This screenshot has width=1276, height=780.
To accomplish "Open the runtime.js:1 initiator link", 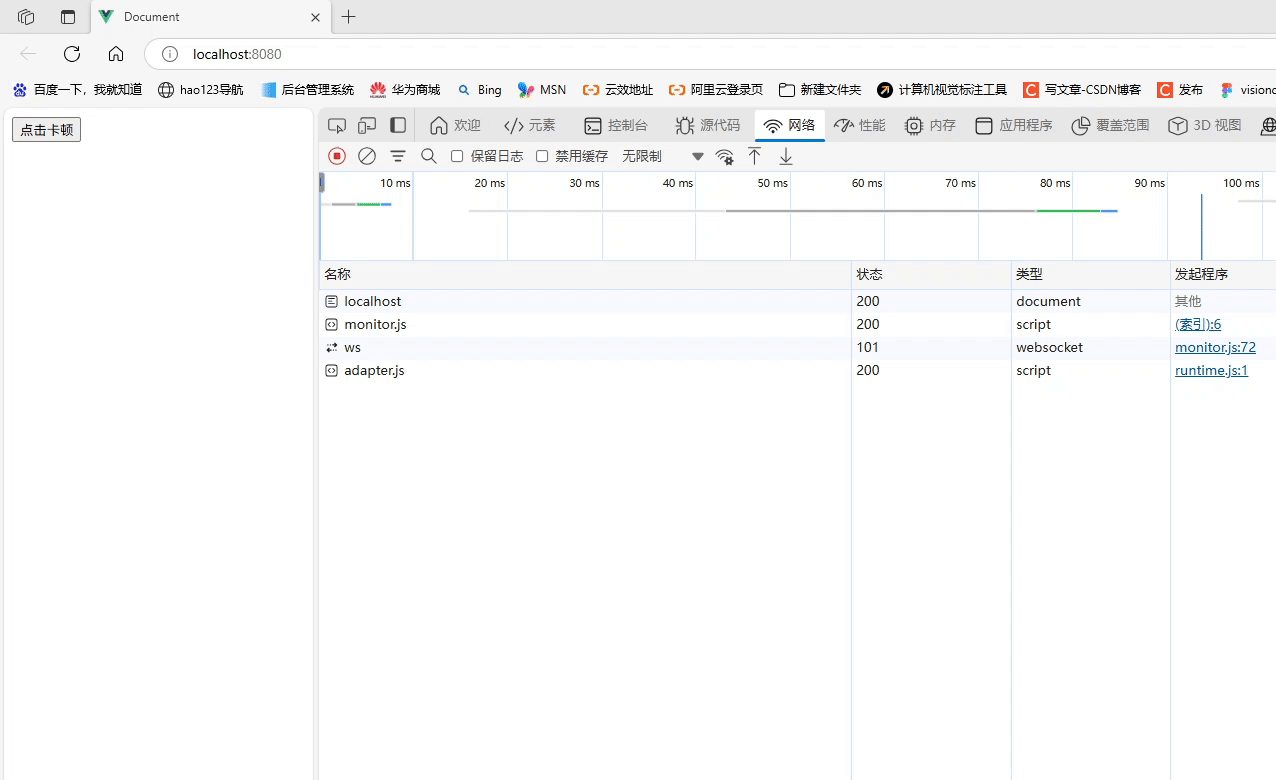I will (x=1211, y=370).
